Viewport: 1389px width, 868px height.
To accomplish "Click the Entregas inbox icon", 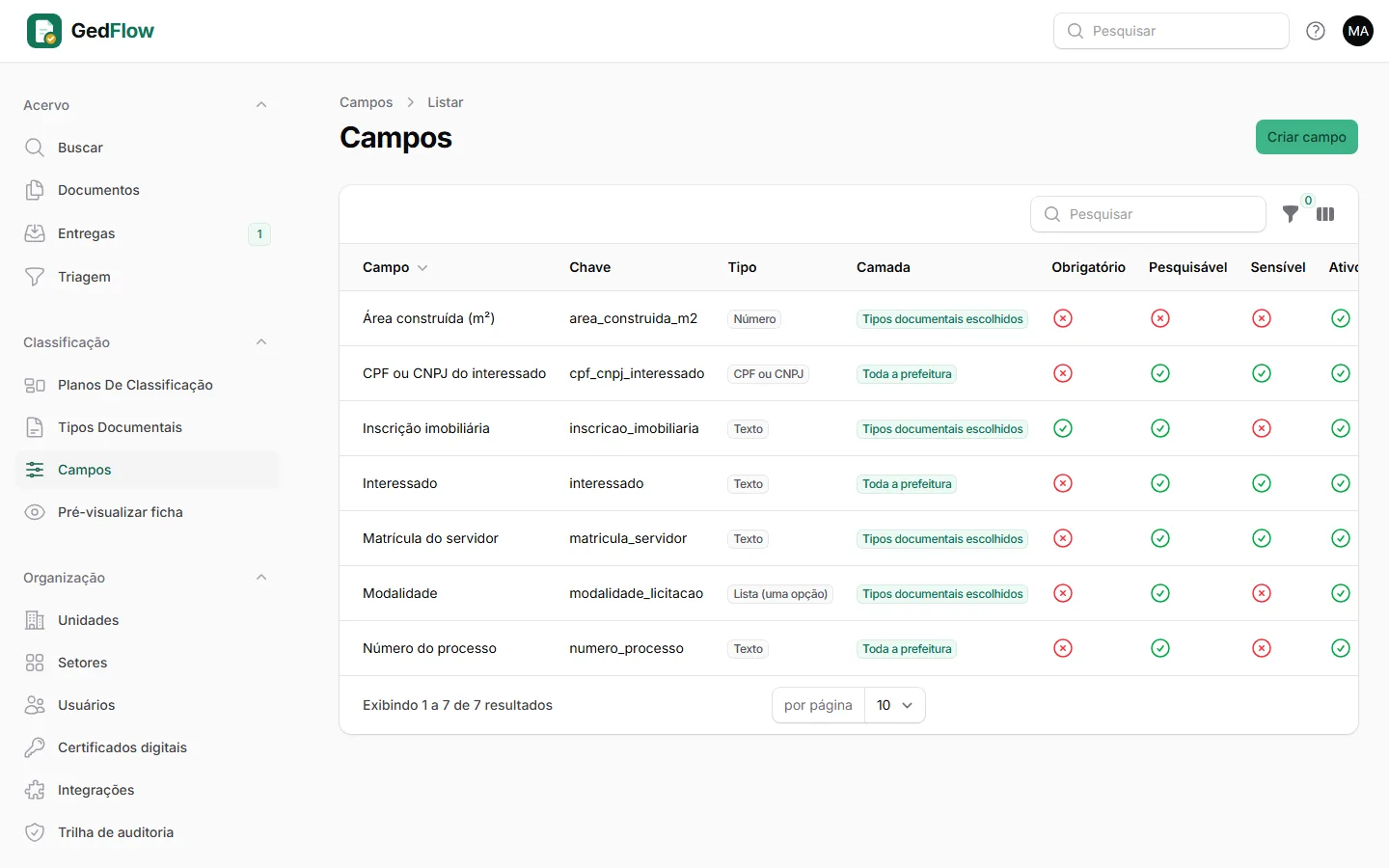I will [35, 233].
